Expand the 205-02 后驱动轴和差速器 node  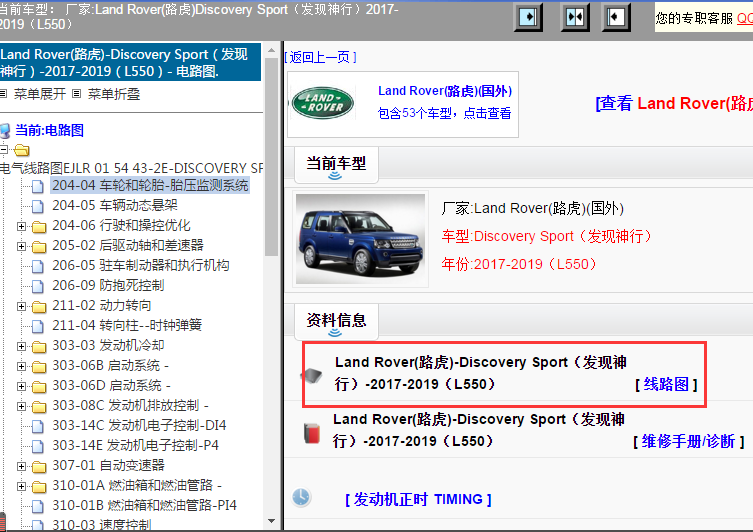(21, 246)
